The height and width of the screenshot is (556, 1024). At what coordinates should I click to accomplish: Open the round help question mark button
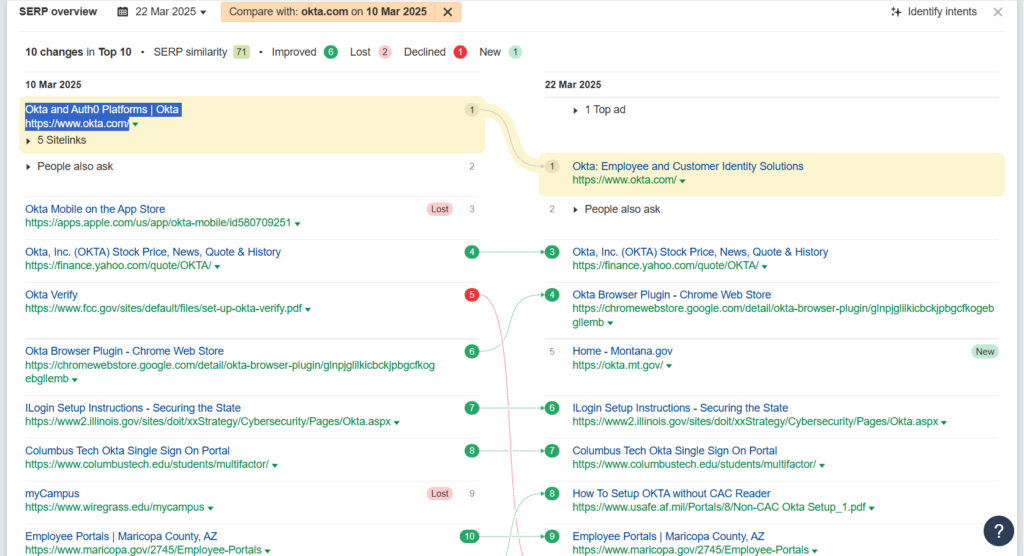click(999, 531)
